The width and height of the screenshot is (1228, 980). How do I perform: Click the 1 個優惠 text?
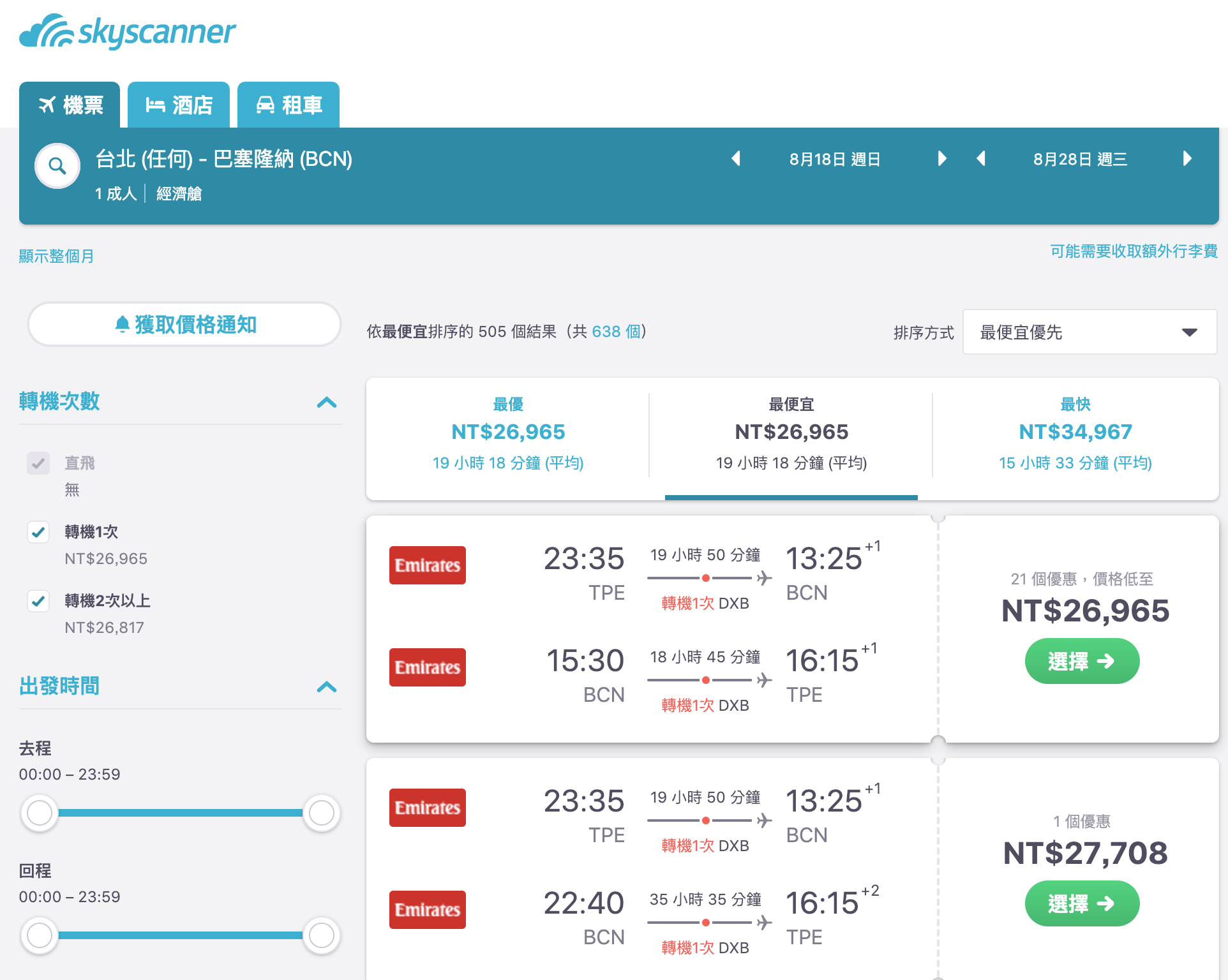tap(1082, 821)
